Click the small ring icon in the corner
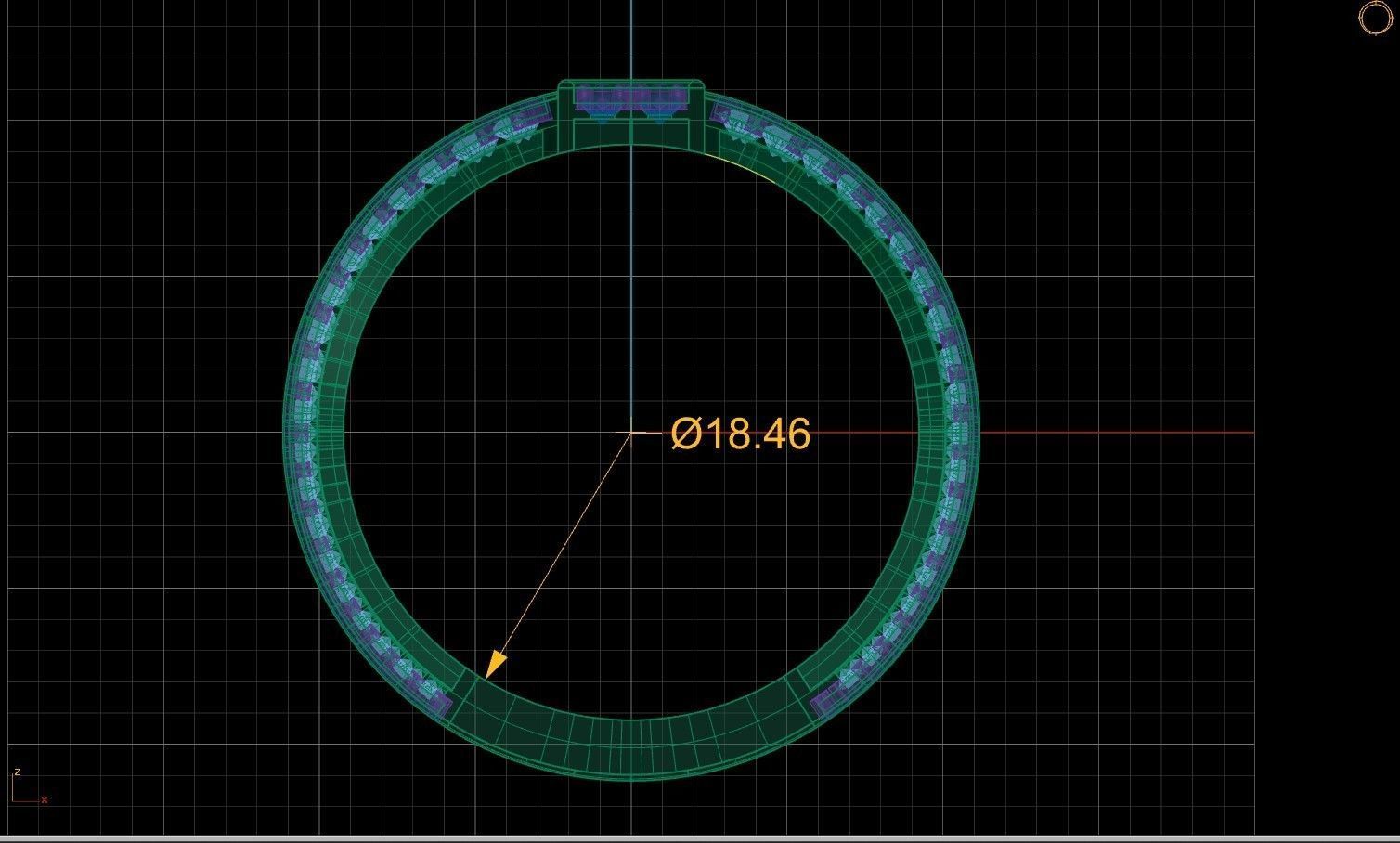The height and width of the screenshot is (843, 1400). (x=1374, y=18)
